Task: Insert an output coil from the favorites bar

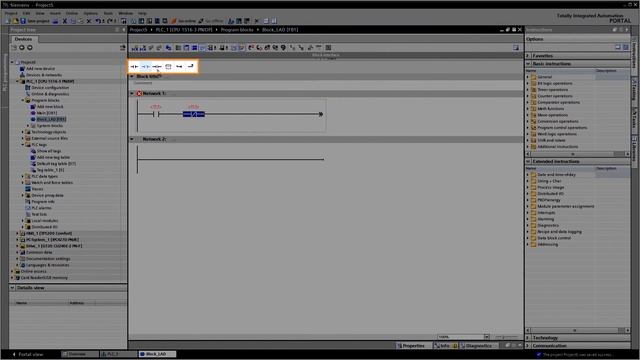Action: tap(157, 66)
